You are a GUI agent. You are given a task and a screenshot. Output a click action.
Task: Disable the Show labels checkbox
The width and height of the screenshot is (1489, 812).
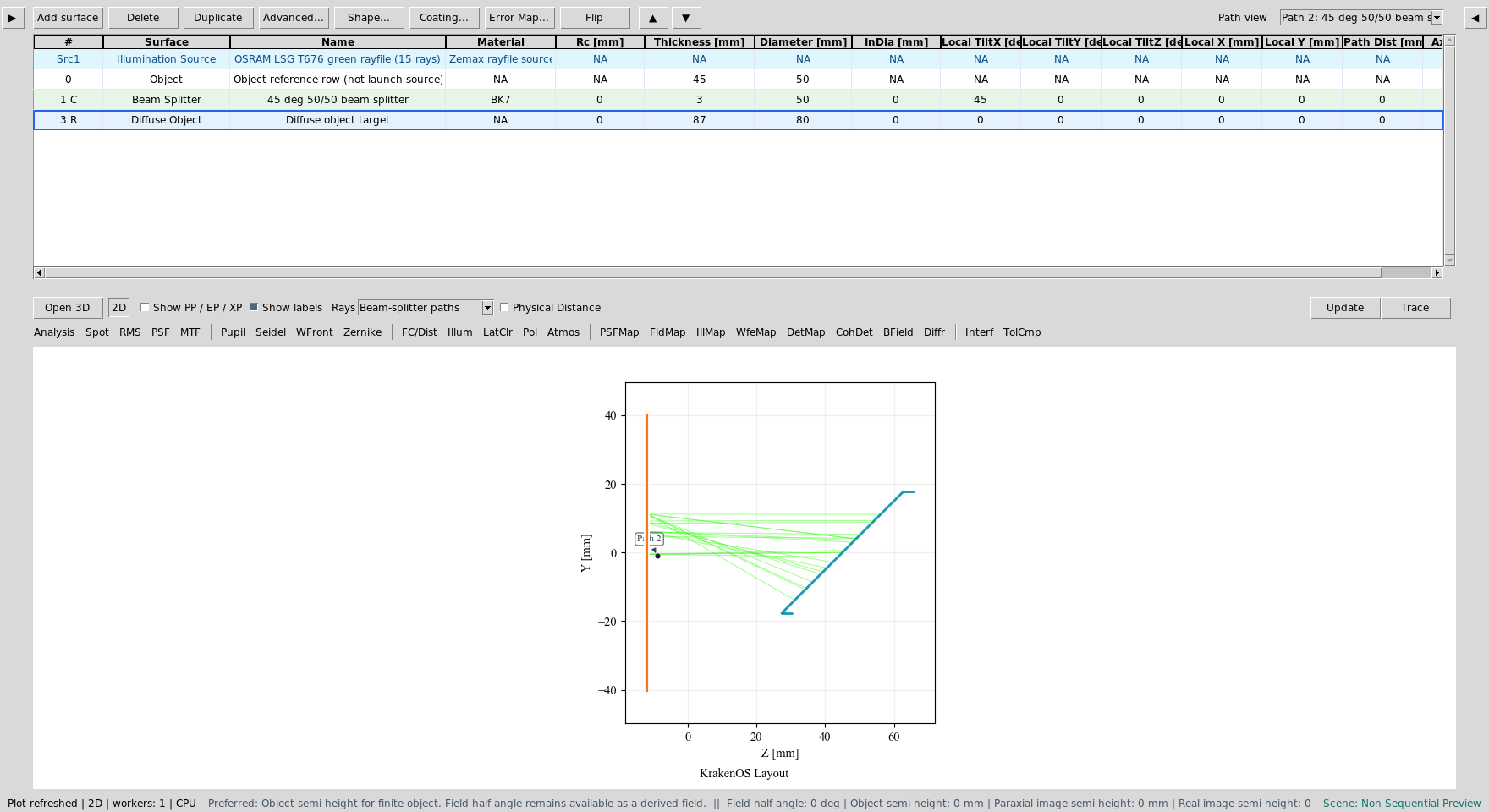(x=253, y=307)
